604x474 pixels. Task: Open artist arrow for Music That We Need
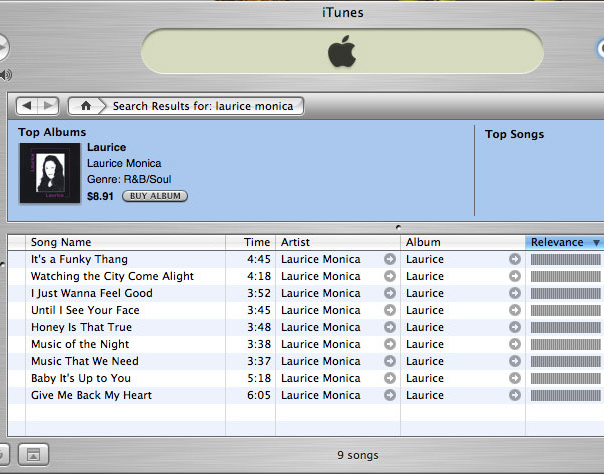[390, 361]
